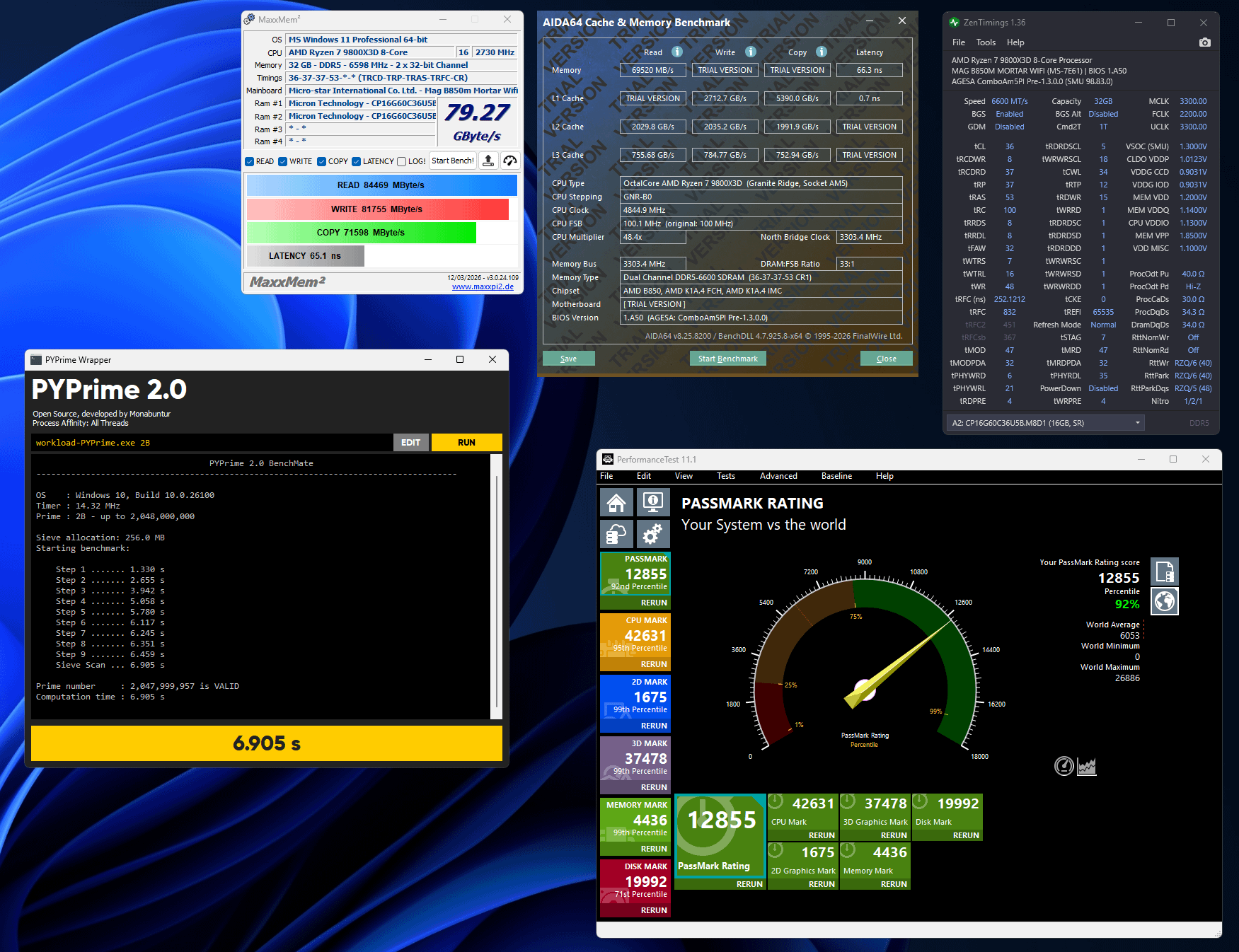Click the PYPrime output scrollbar

(x=497, y=587)
